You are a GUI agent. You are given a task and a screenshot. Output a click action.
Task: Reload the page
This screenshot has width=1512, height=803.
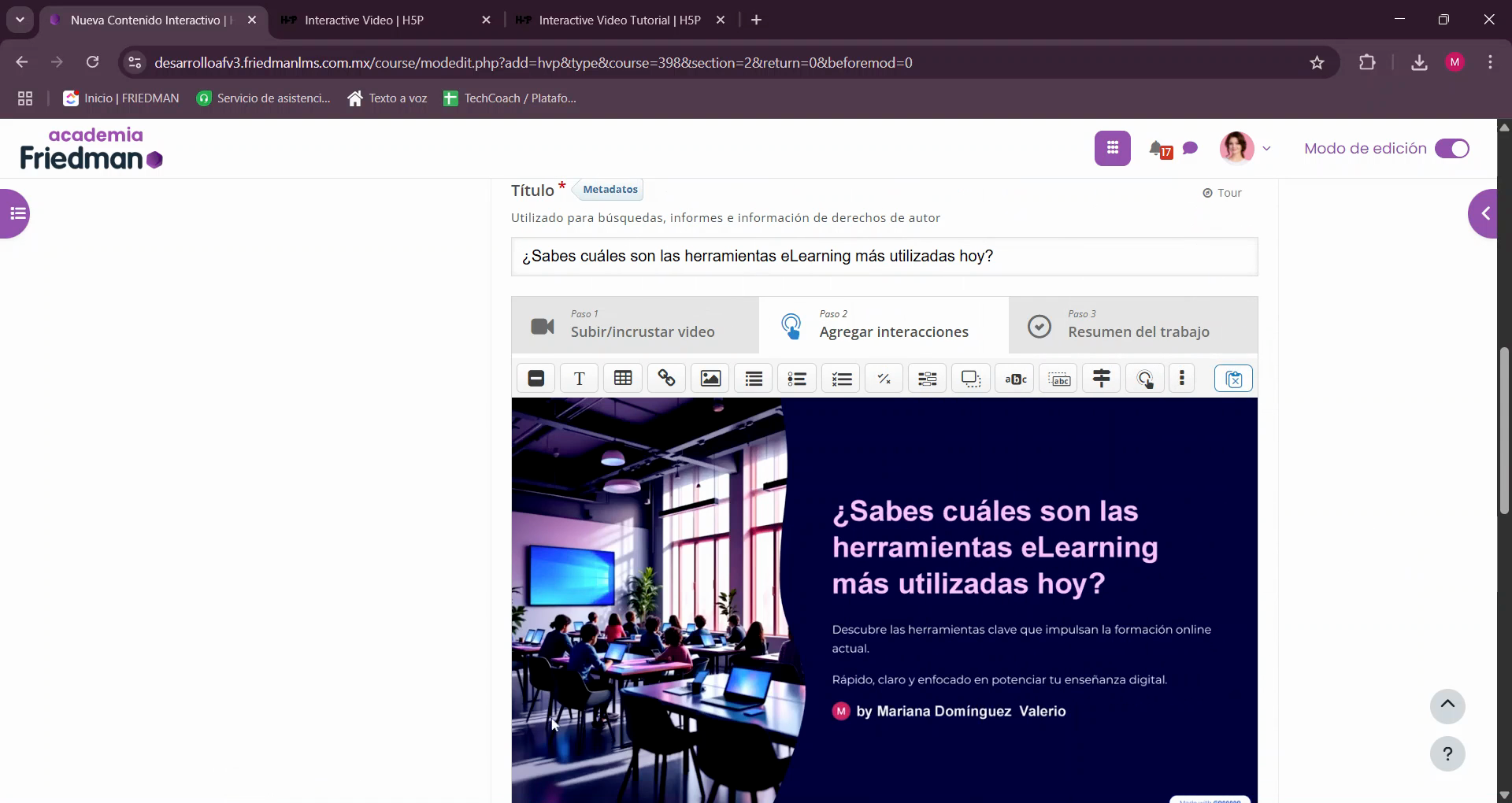[93, 62]
